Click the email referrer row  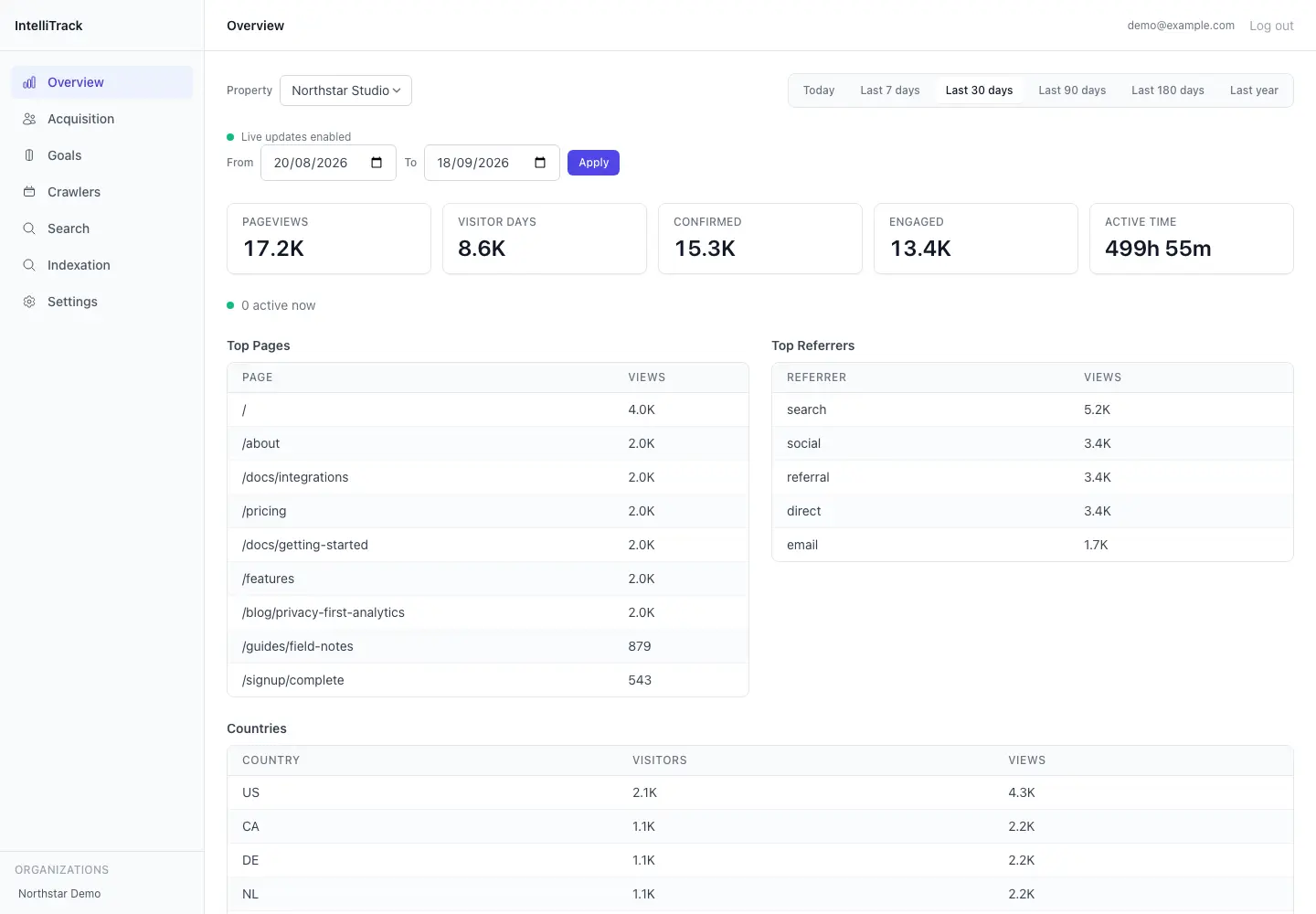tap(1033, 545)
